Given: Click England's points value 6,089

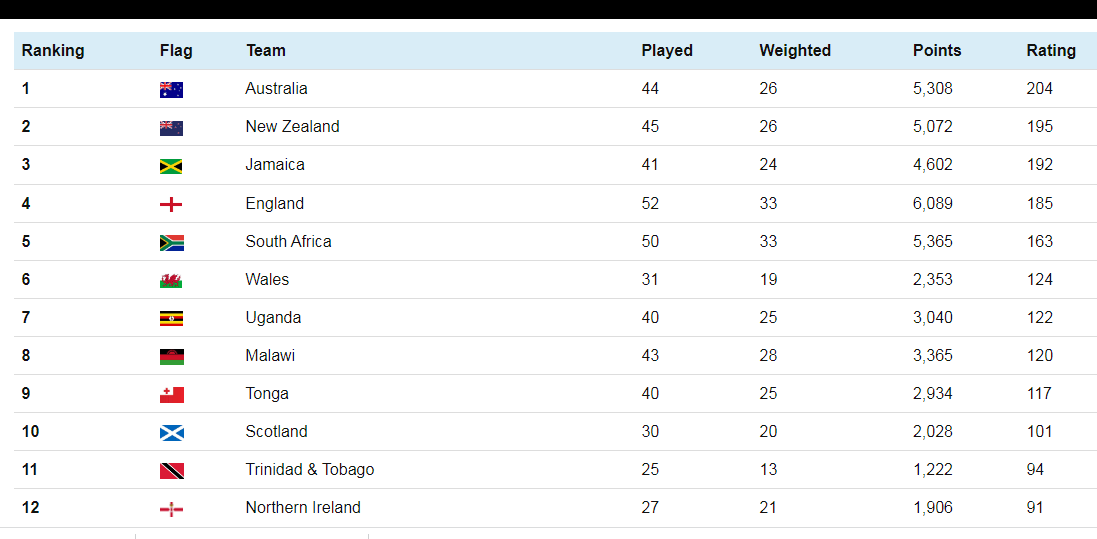Looking at the screenshot, I should pyautogui.click(x=933, y=204).
